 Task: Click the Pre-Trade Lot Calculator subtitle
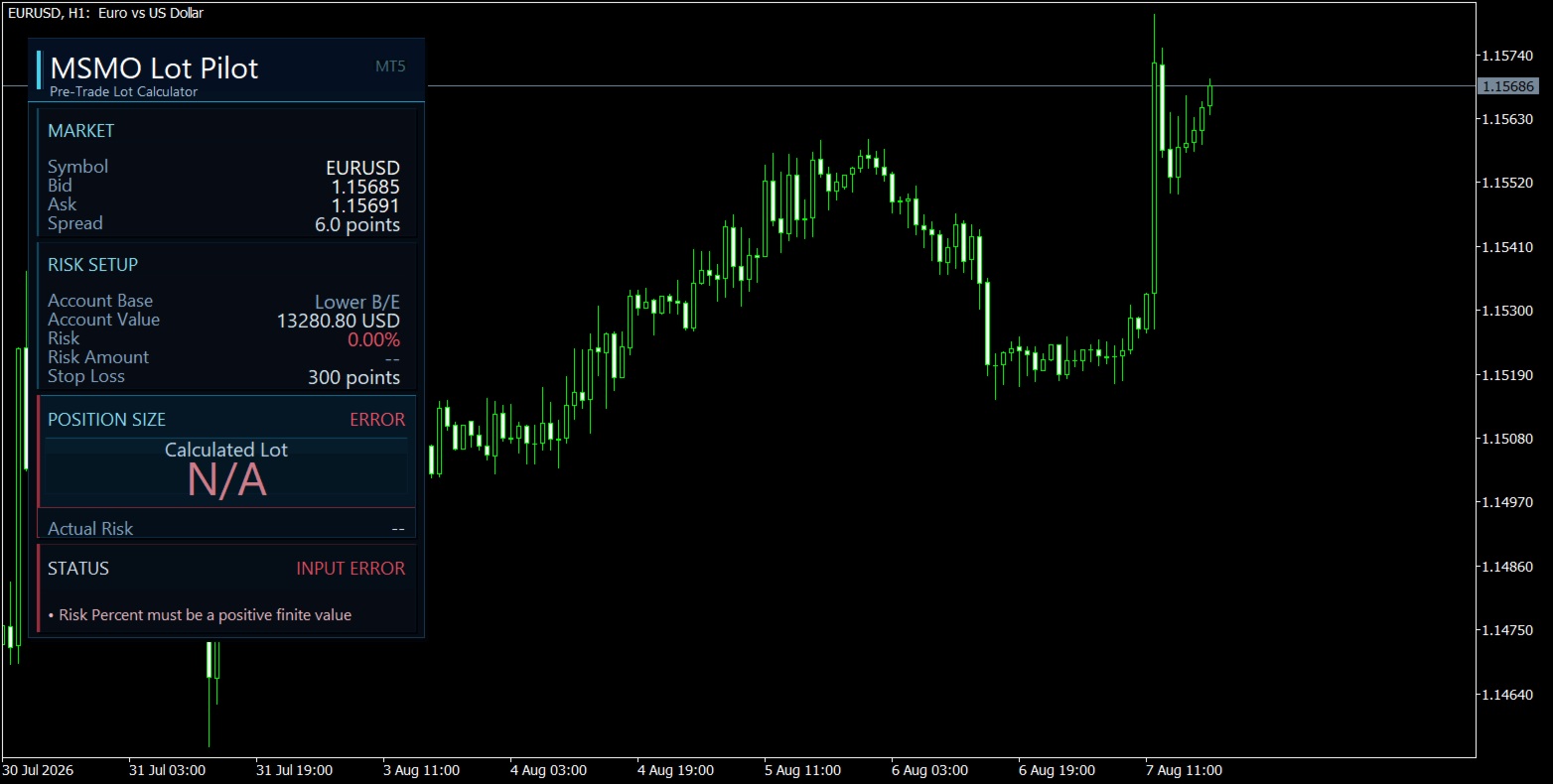click(x=124, y=91)
